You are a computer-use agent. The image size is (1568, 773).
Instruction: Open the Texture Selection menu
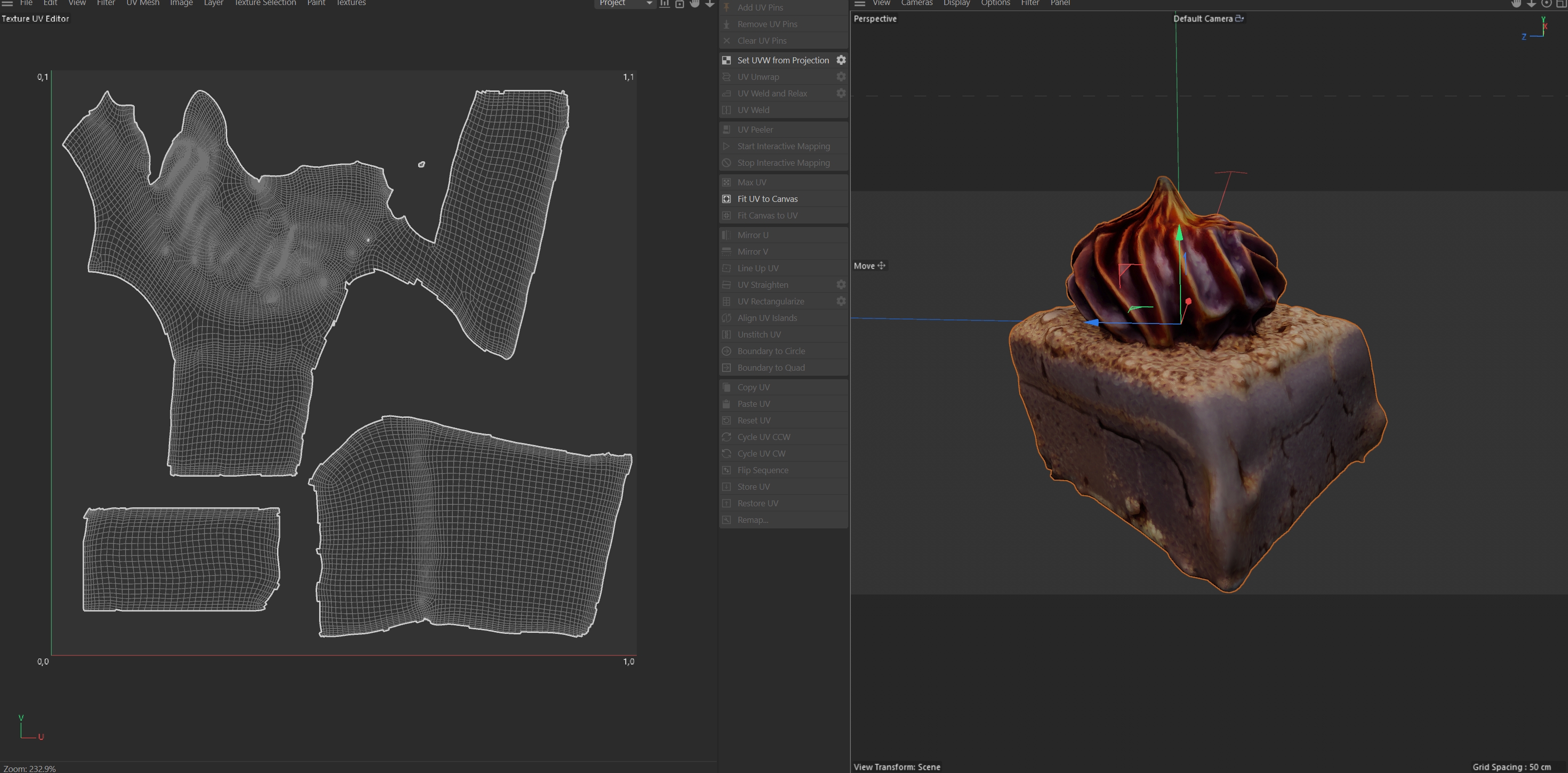click(265, 3)
